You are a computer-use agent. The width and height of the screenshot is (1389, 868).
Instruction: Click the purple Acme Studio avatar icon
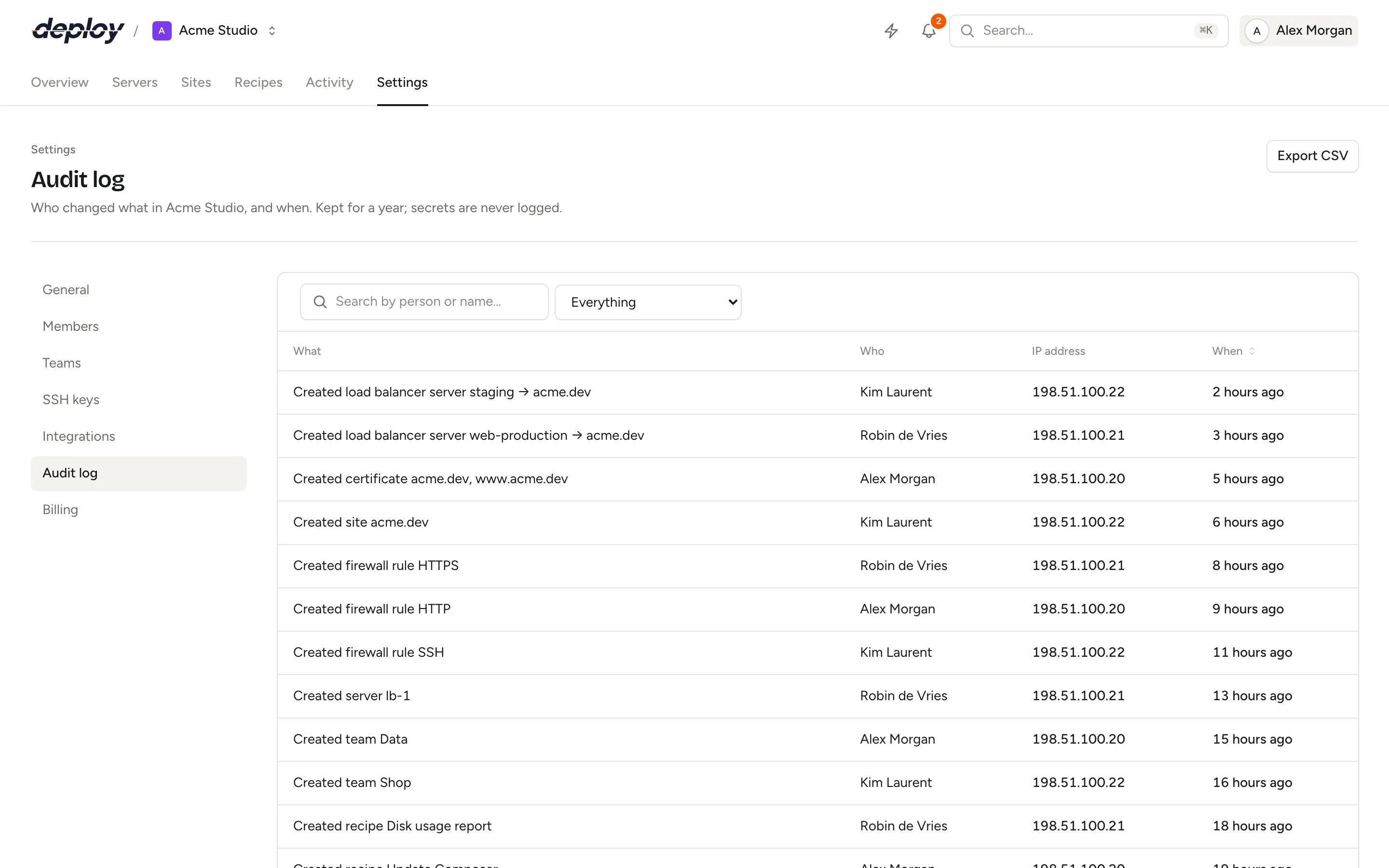tap(162, 30)
